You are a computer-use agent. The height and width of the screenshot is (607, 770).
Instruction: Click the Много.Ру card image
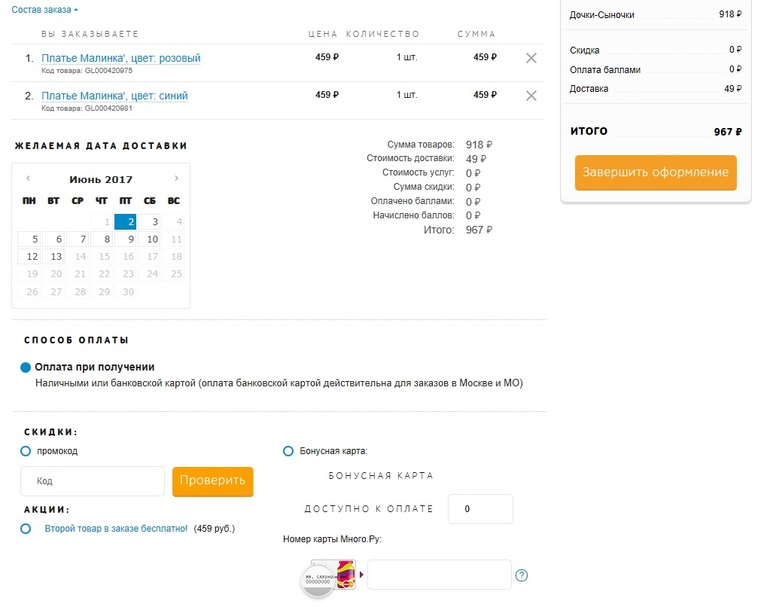coord(331,576)
